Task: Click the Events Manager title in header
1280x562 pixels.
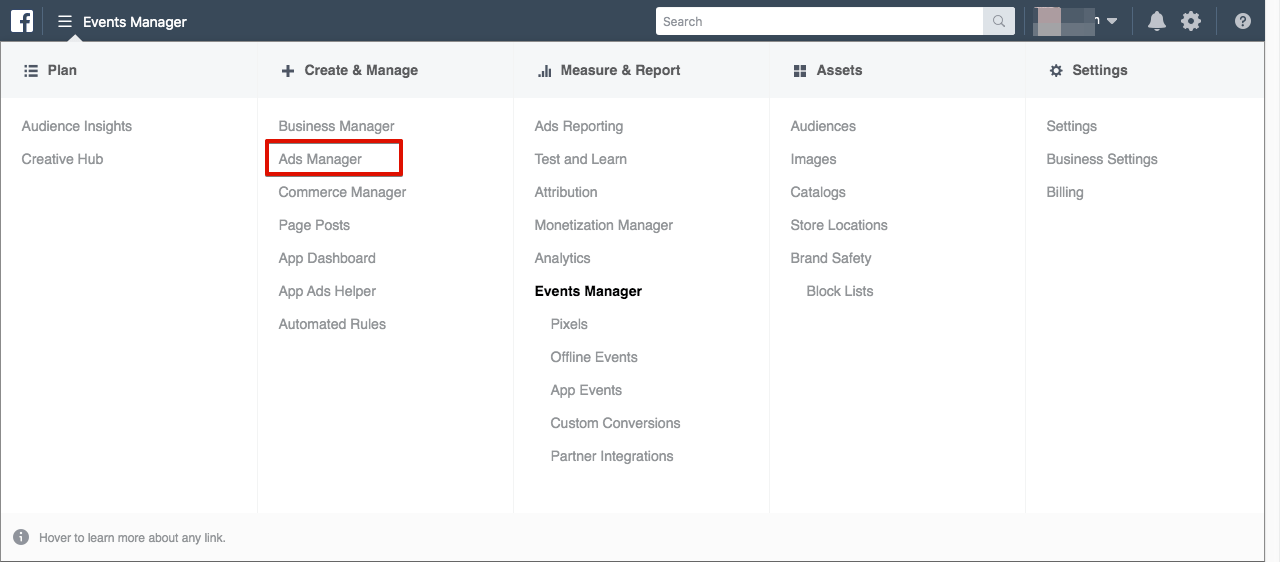Action: tap(135, 21)
